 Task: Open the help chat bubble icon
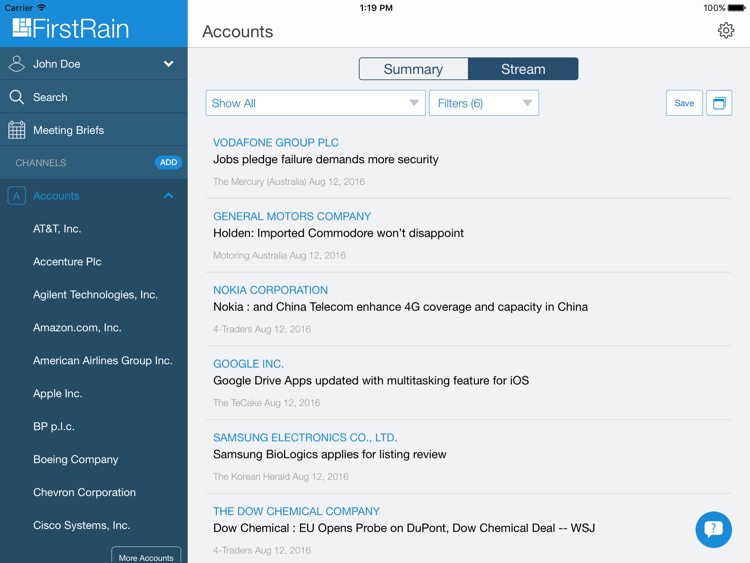pyautogui.click(x=713, y=529)
